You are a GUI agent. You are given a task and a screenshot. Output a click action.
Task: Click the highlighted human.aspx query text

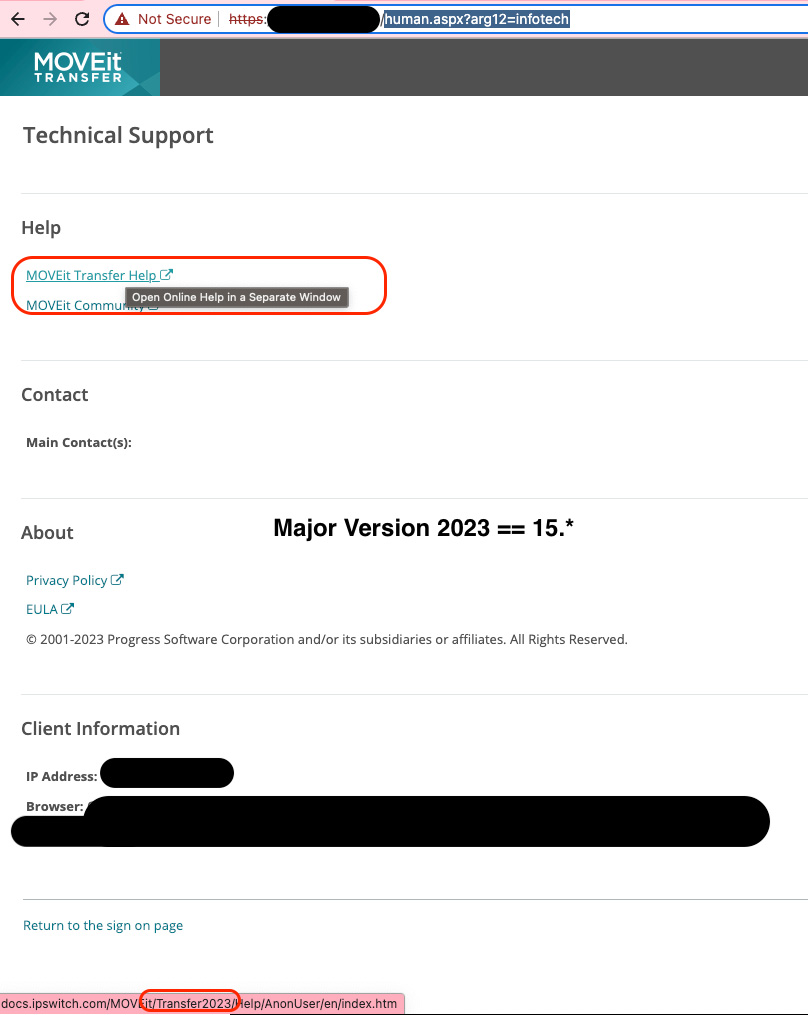coord(477,18)
